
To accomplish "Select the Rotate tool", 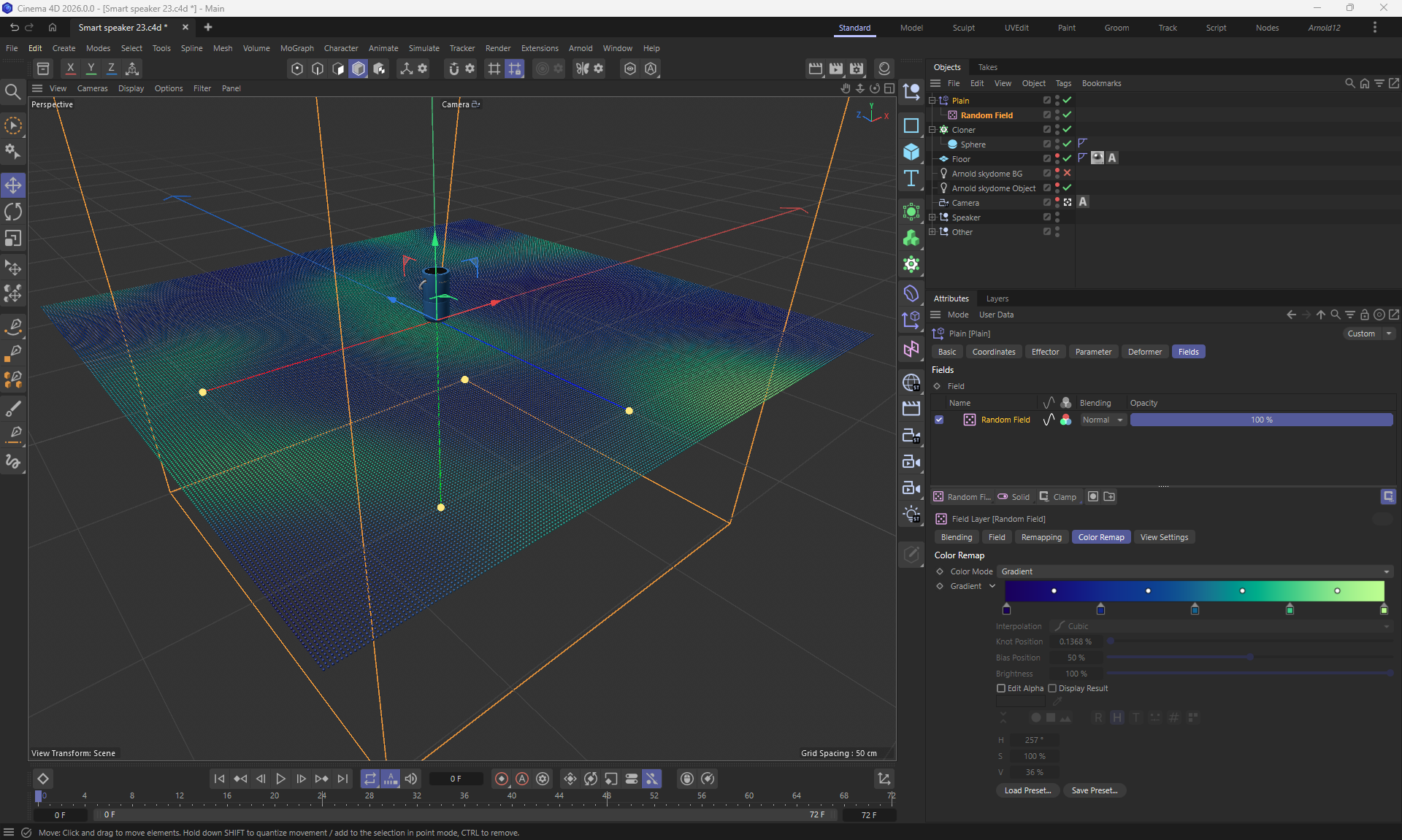I will (13, 212).
